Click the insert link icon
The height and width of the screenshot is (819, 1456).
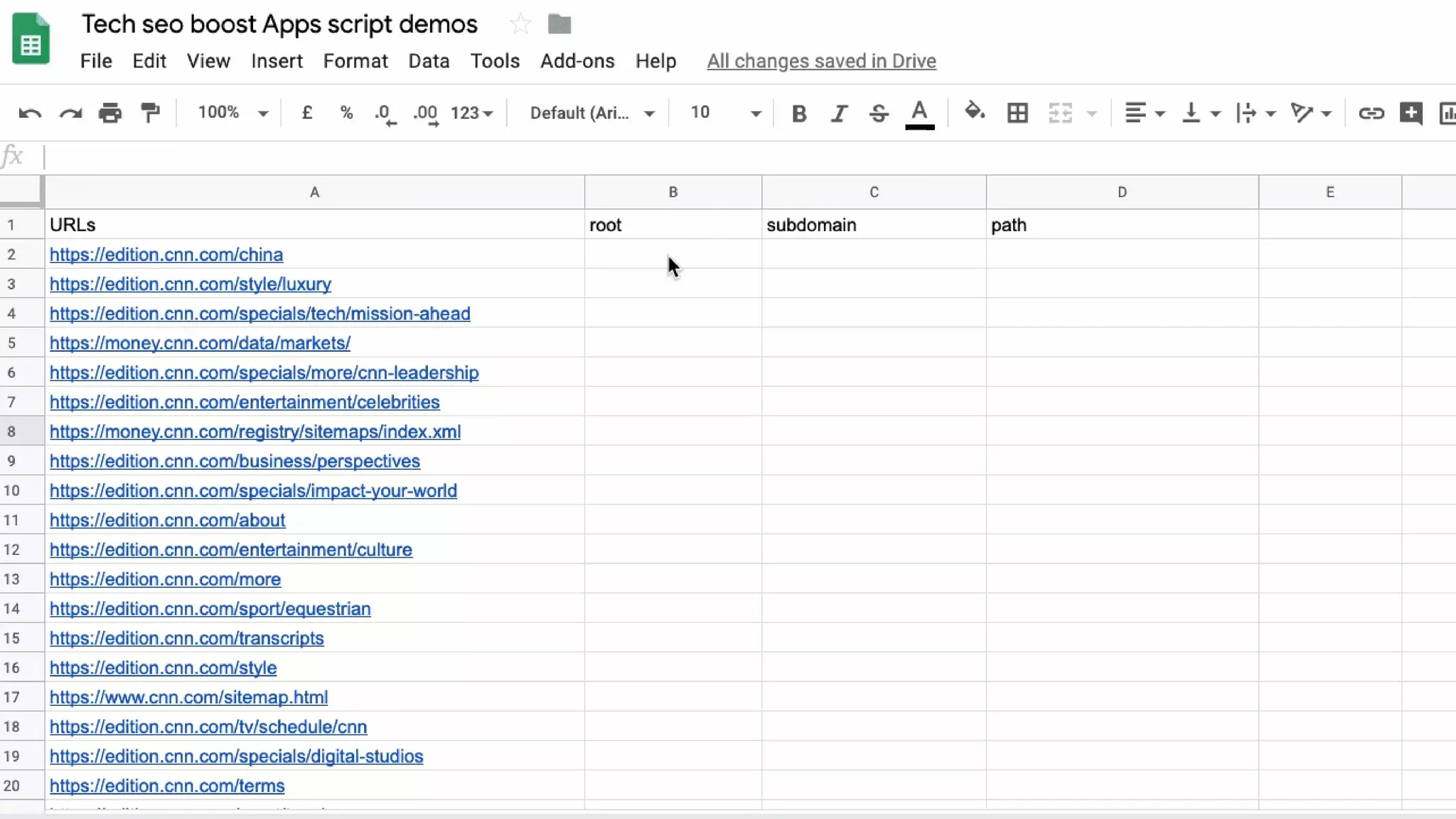[x=1371, y=113]
